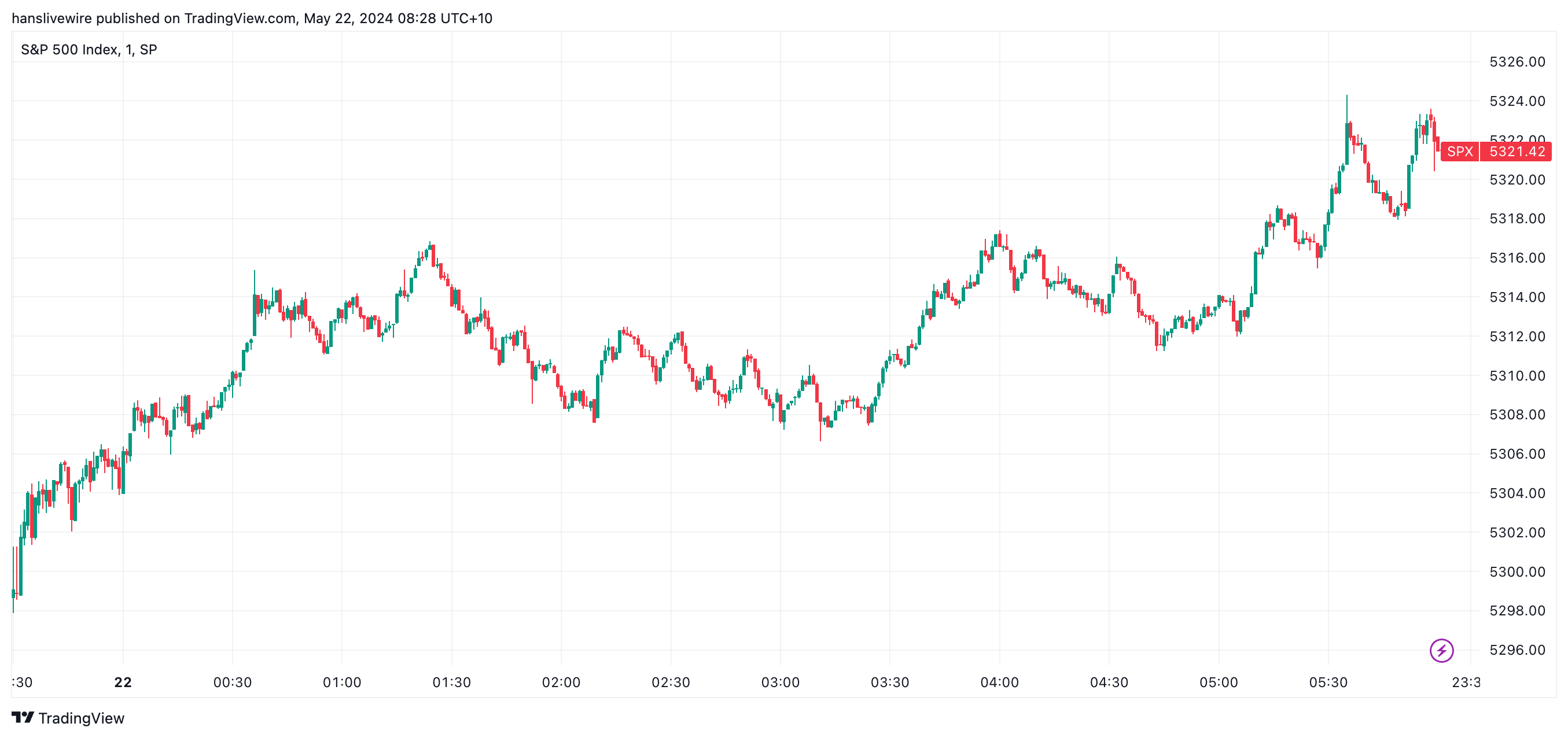Click the hanslivewire published header text
This screenshot has height=738, width=1568.
[251, 19]
